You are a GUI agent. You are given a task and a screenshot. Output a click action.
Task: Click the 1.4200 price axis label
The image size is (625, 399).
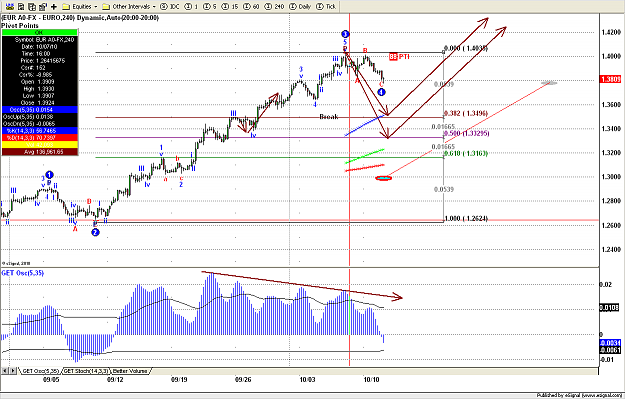coord(611,32)
